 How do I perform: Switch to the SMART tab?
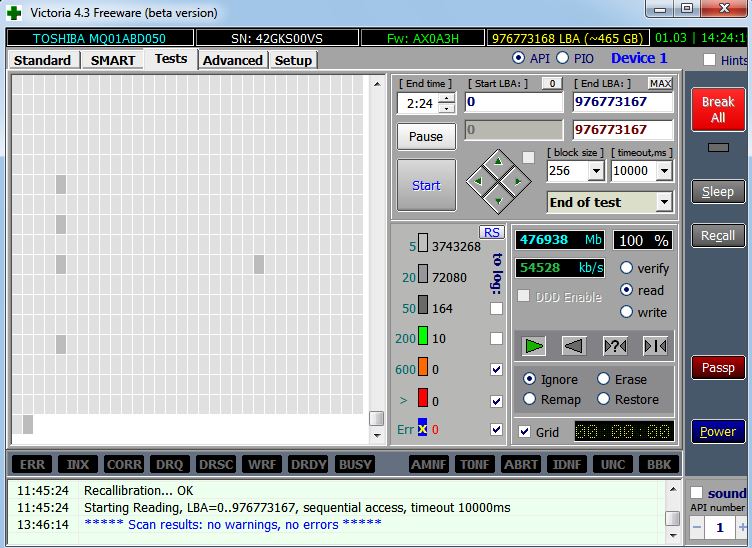pyautogui.click(x=113, y=60)
